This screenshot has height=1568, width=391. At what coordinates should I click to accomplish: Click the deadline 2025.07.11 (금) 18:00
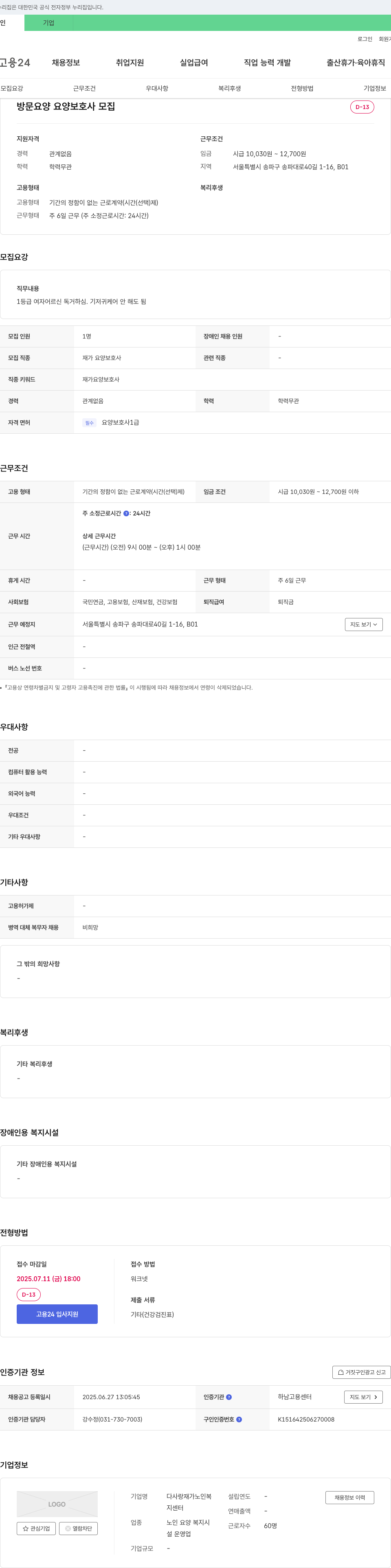point(49,1279)
